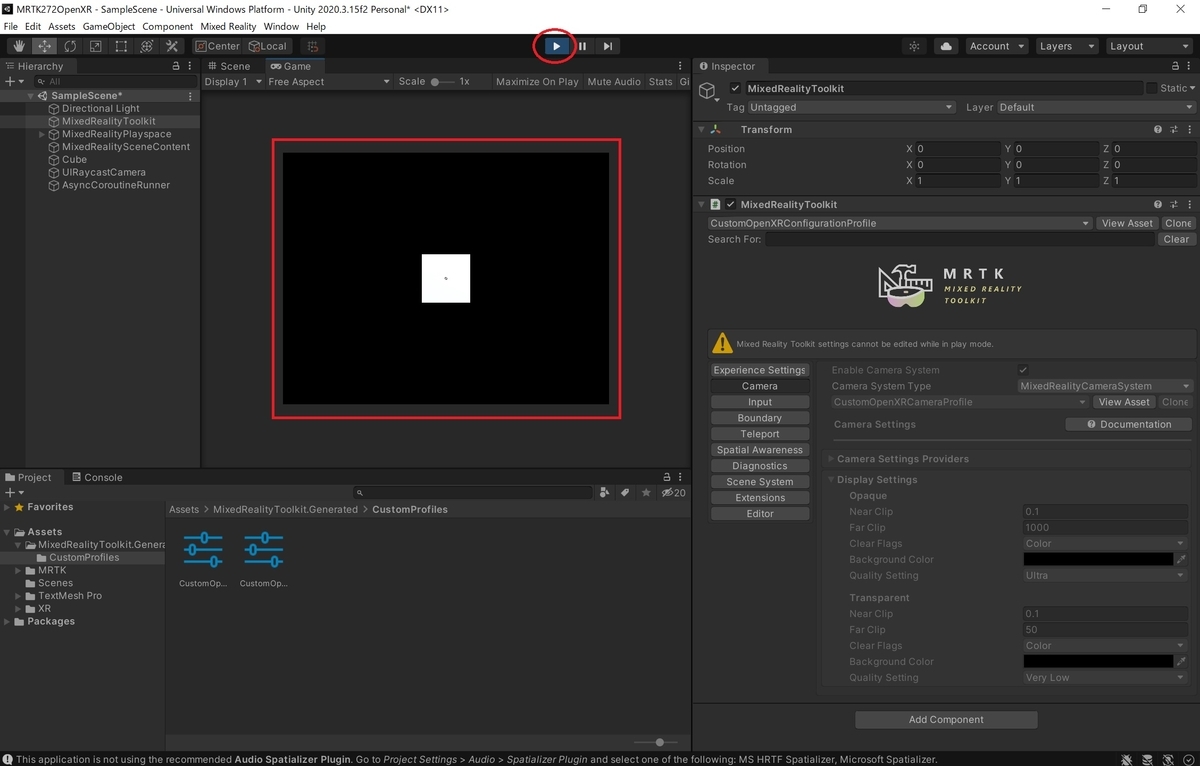
Task: Open custom editor tools
Action: point(172,46)
